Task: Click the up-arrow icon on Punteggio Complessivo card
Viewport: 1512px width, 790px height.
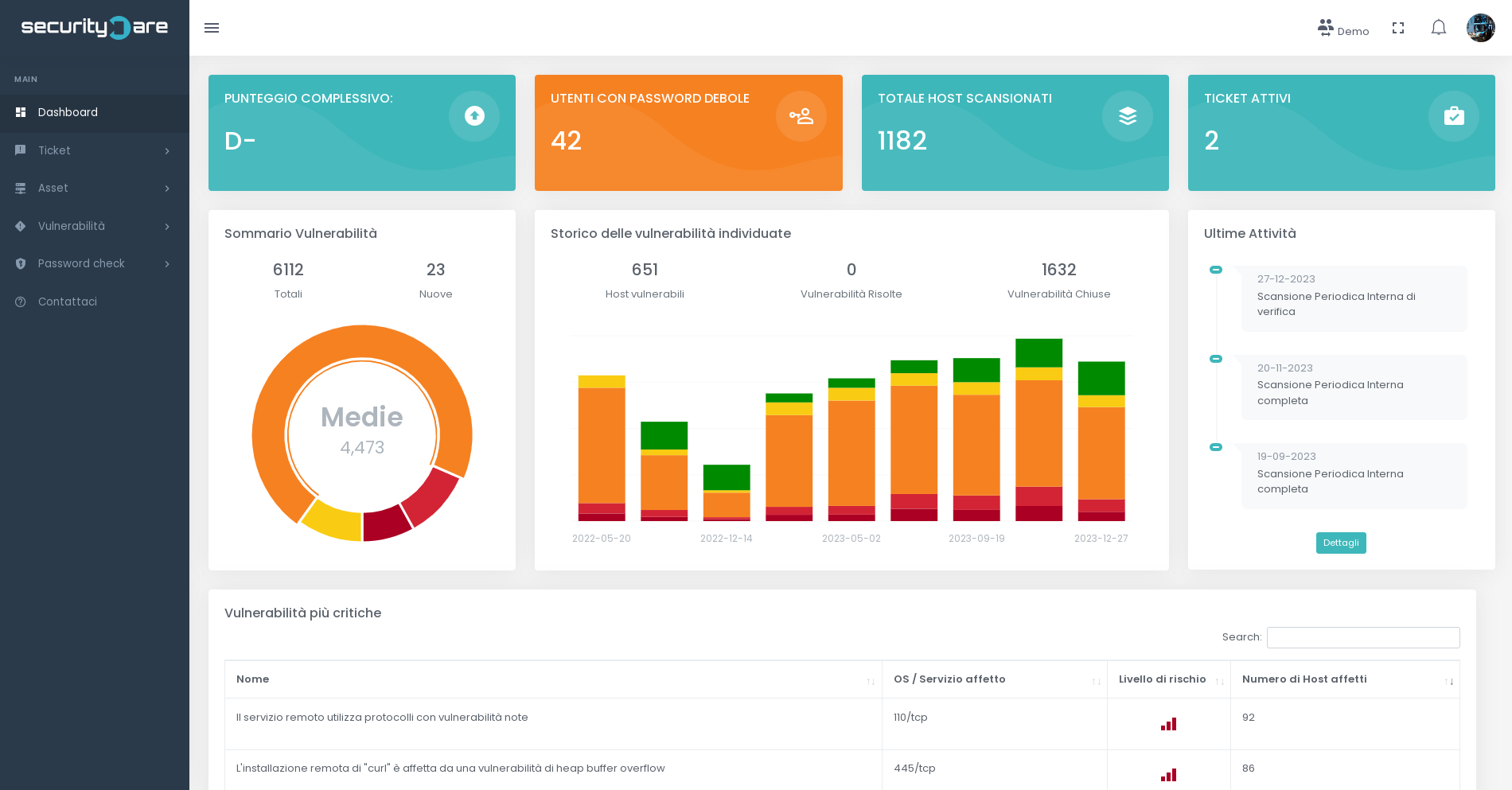Action: 474,116
